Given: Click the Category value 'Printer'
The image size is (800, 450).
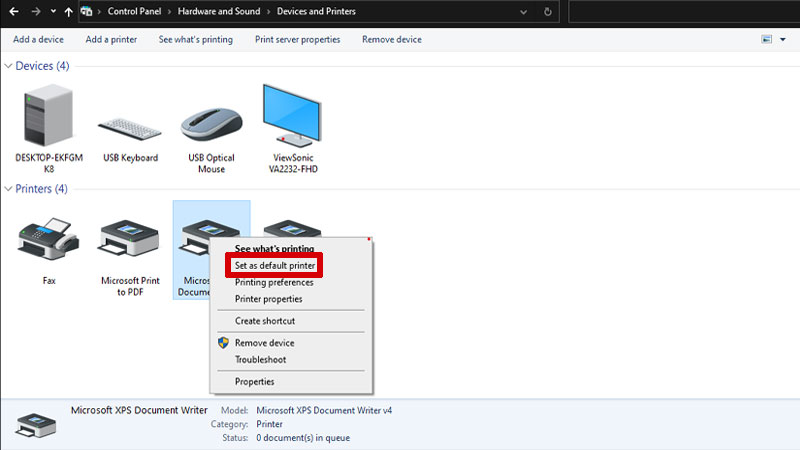Looking at the screenshot, I should [x=269, y=424].
